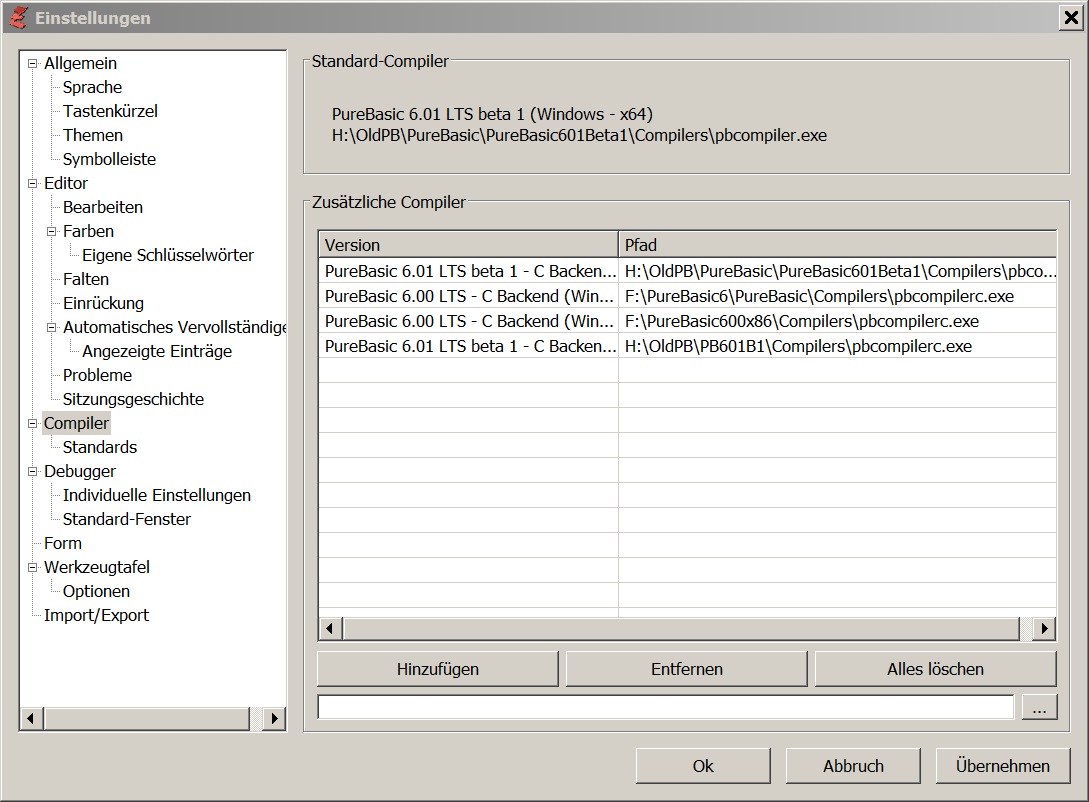Select Symbolleiste in the settings tree
Viewport: 1089px width, 802px height.
tap(109, 159)
